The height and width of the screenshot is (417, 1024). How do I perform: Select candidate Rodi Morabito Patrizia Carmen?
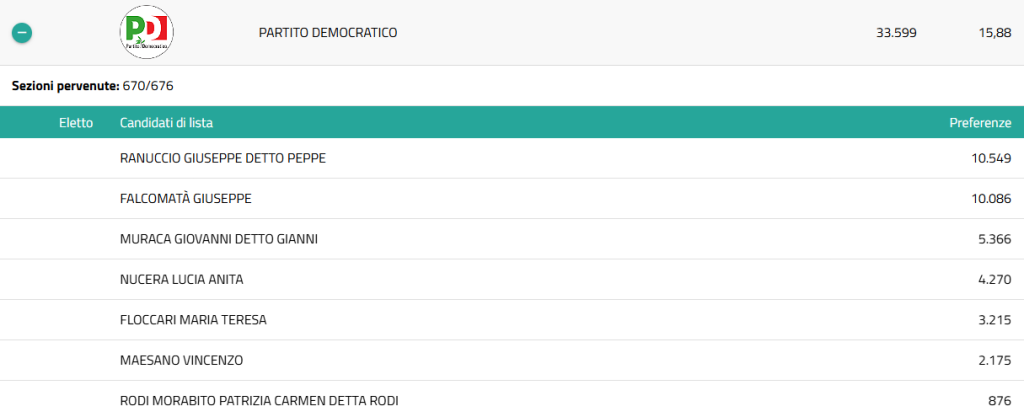click(259, 401)
